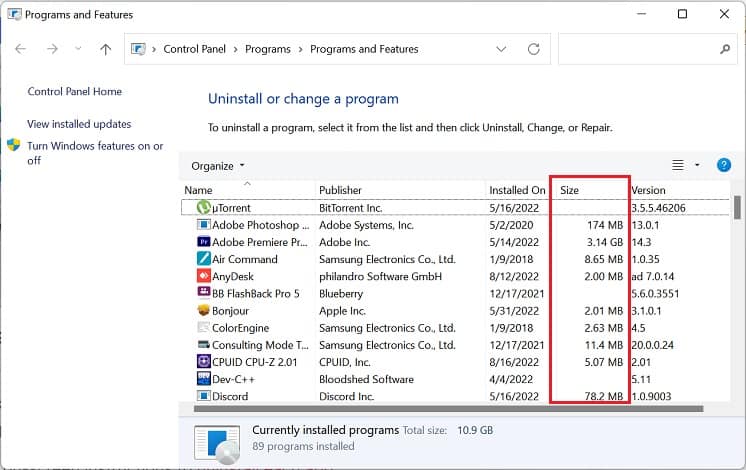Click the Adobe Photoshop program icon

click(x=204, y=225)
